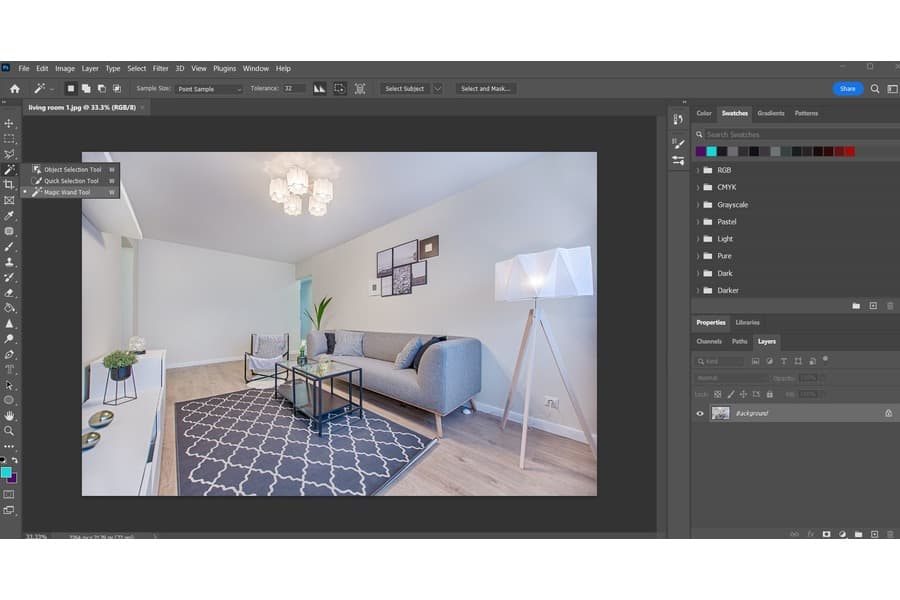Select the Crop tool

9,185
